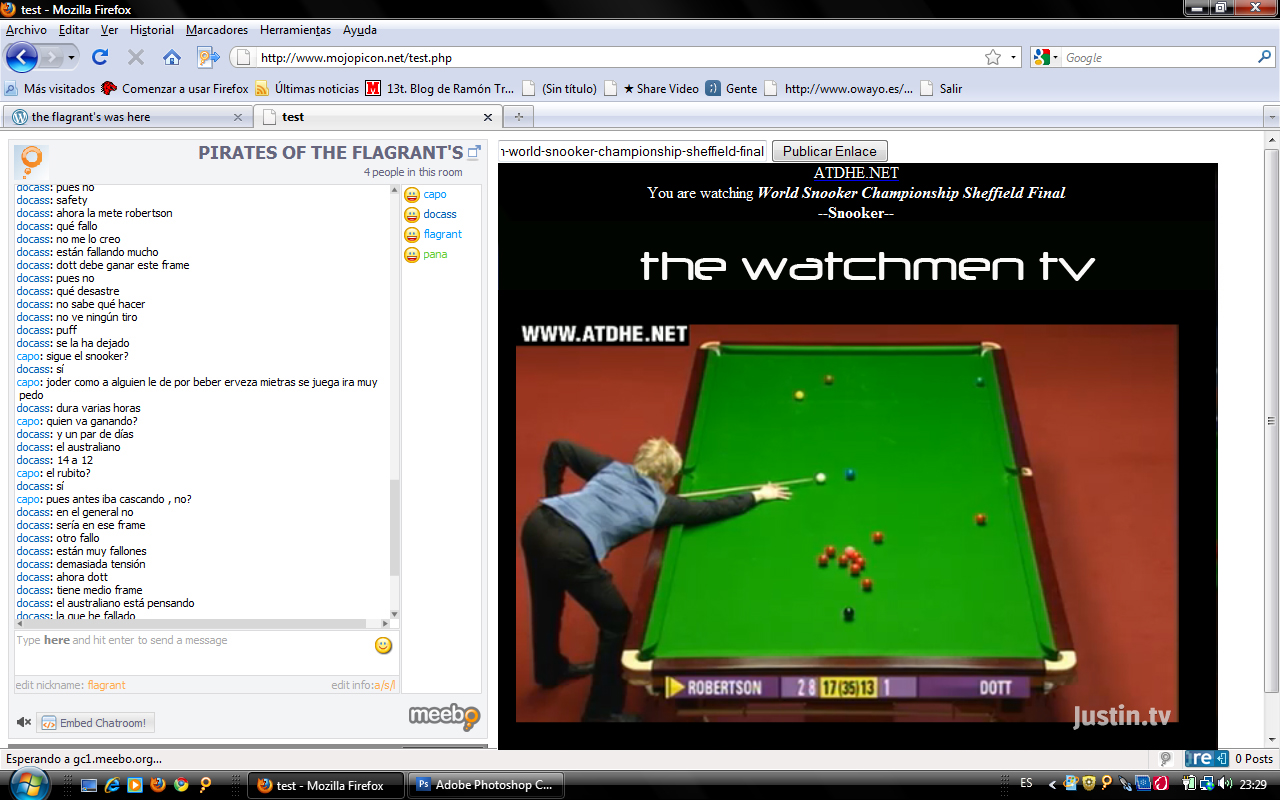
Task: Stop loading with the X toolbar icon
Action: click(136, 58)
